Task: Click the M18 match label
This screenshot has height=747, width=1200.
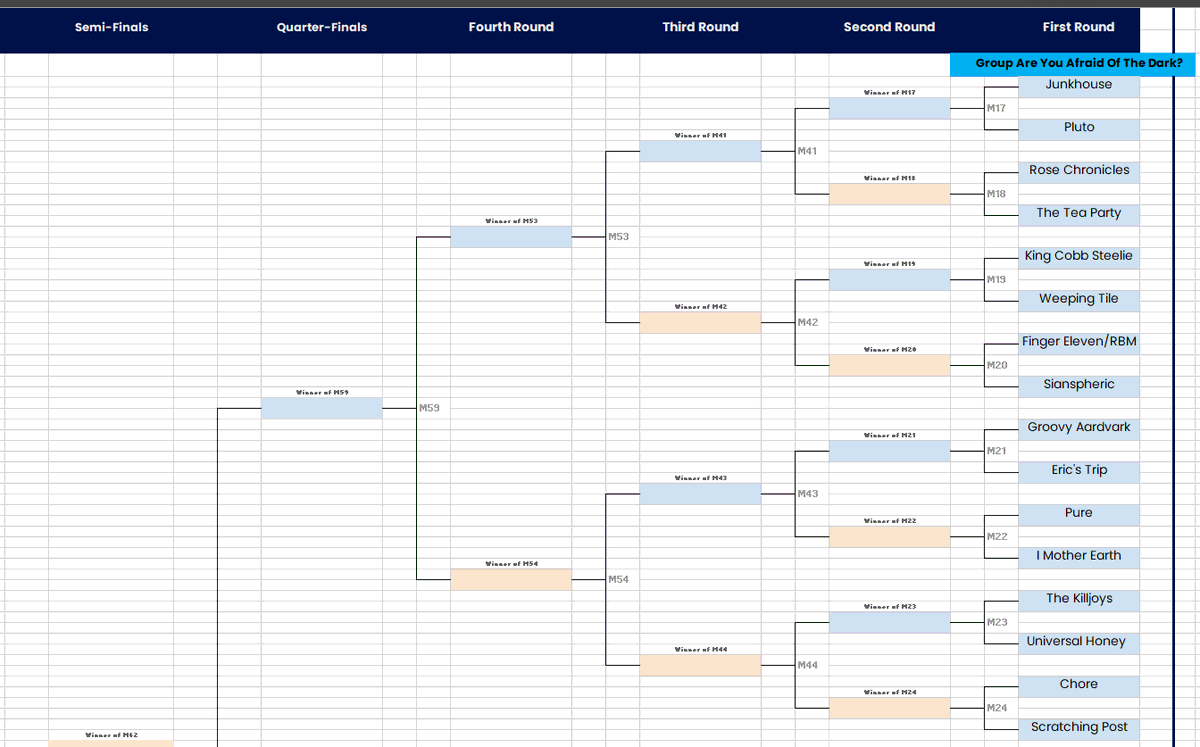Action: point(996,194)
